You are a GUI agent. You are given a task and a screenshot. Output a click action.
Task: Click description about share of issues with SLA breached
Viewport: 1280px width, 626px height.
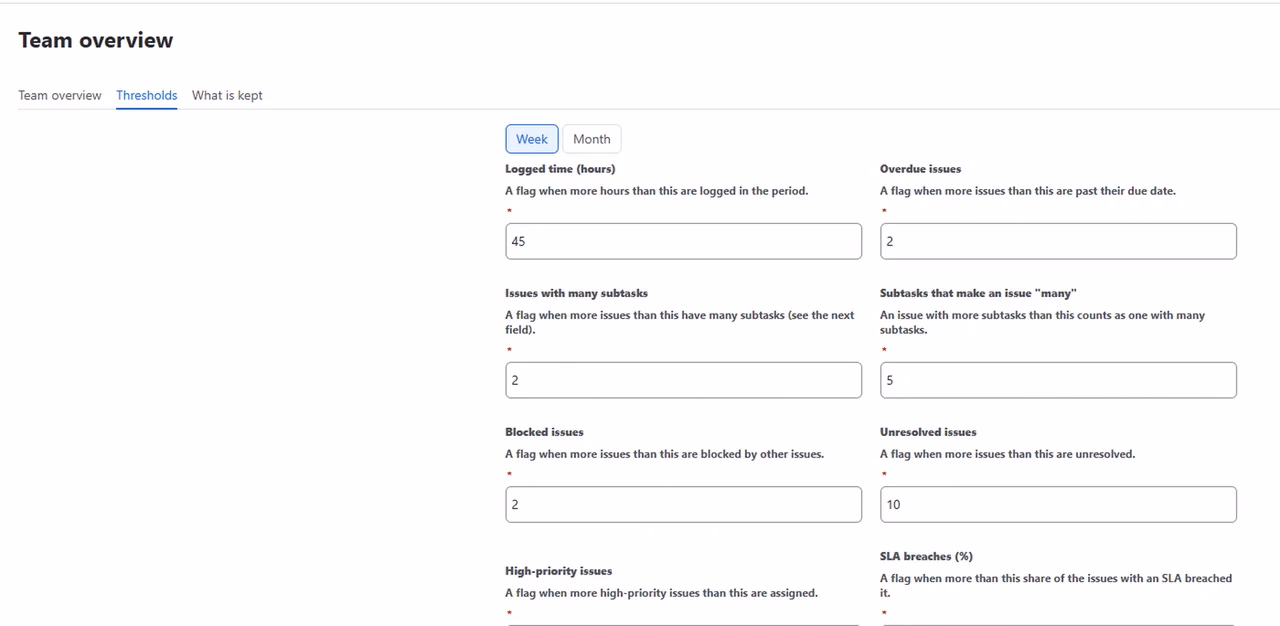(1056, 585)
